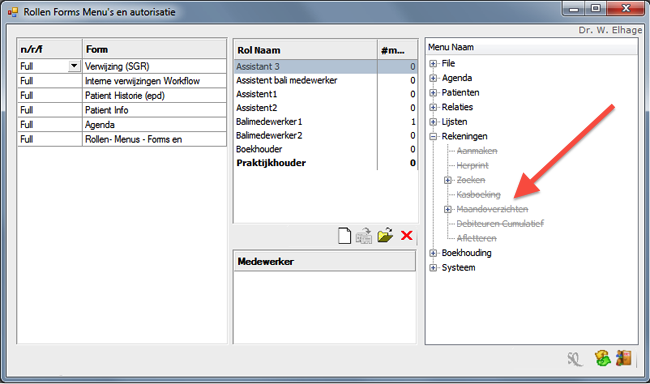Click the Form column header
The height and width of the screenshot is (384, 650).
point(155,49)
